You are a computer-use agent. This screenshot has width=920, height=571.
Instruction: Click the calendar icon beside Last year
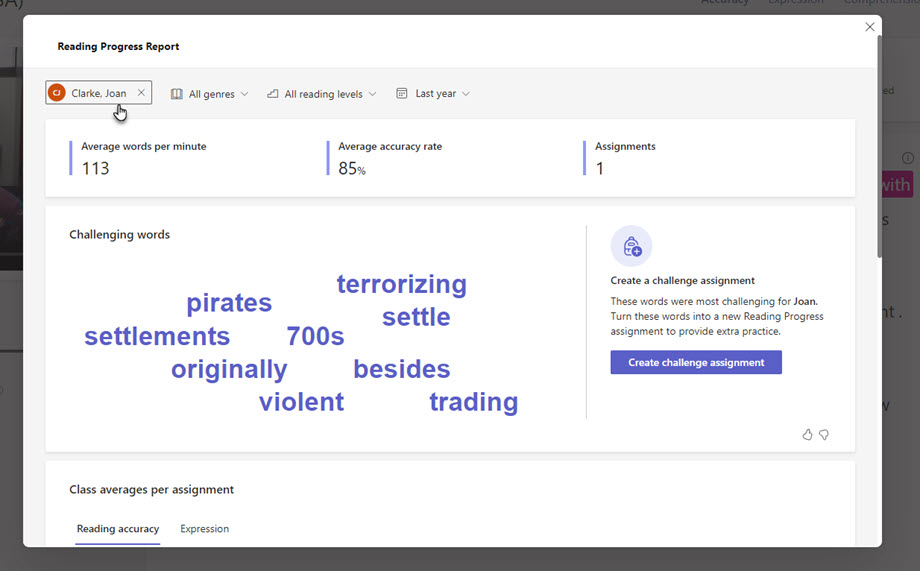pyautogui.click(x=402, y=93)
